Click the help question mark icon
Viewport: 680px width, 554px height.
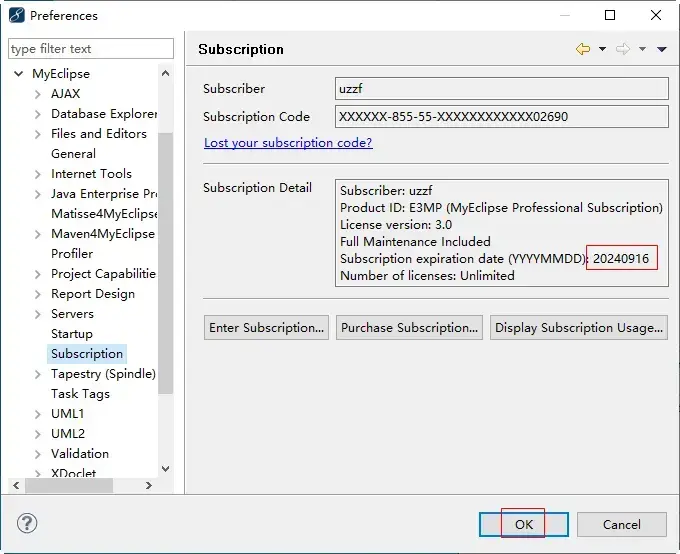tap(27, 523)
